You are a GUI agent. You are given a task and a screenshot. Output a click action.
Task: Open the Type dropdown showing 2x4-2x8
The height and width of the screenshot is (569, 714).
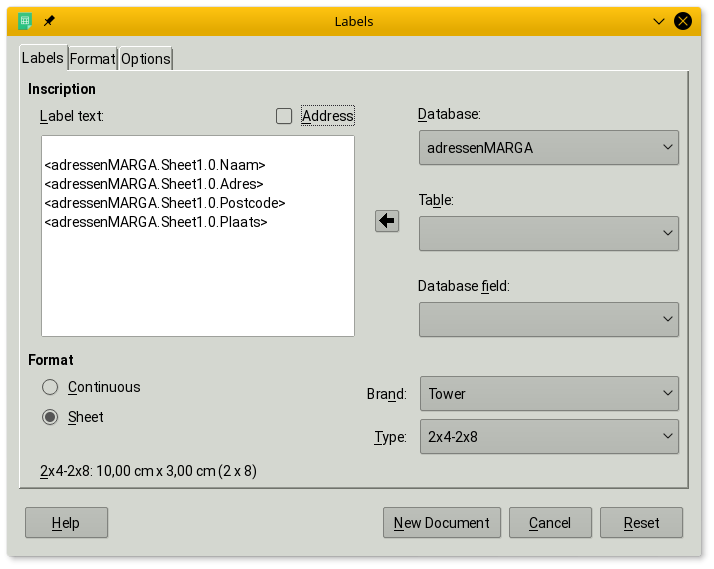click(548, 437)
